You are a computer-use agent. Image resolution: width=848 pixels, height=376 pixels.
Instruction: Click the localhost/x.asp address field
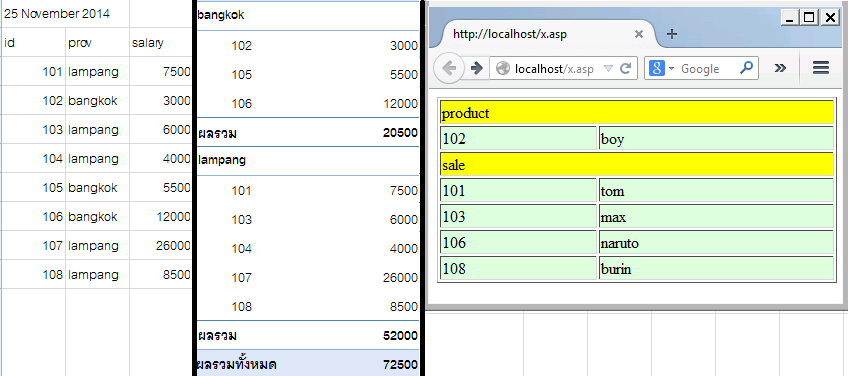click(x=554, y=69)
